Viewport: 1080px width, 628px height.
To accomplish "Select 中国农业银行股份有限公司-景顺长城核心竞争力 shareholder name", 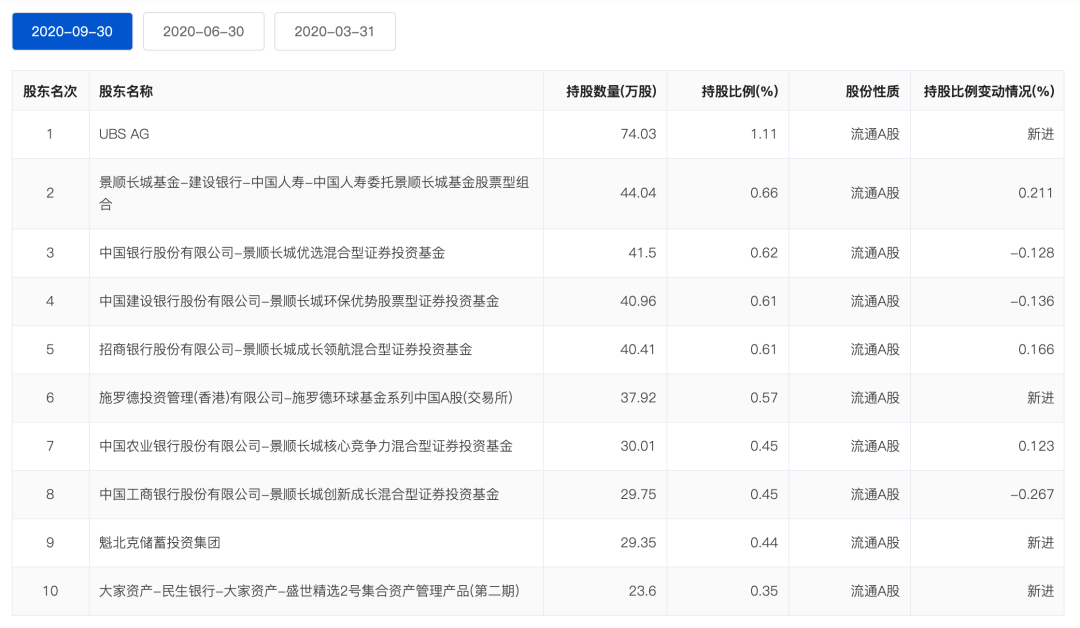I will click(x=306, y=446).
